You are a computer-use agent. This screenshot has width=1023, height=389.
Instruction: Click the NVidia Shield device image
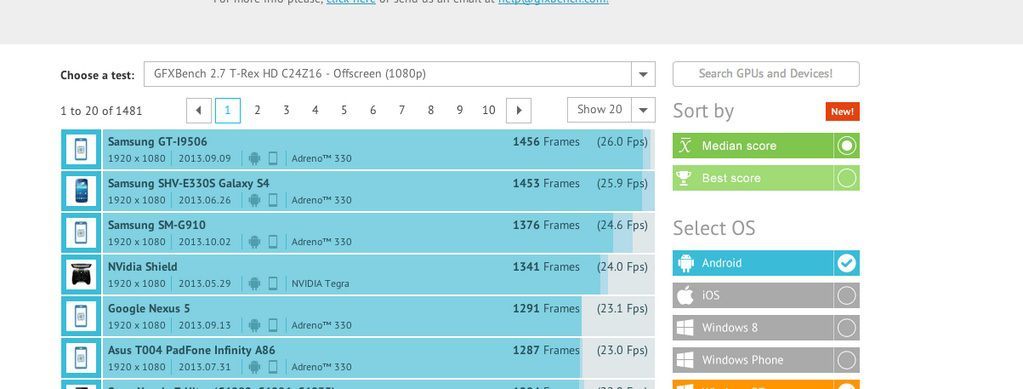[x=81, y=275]
